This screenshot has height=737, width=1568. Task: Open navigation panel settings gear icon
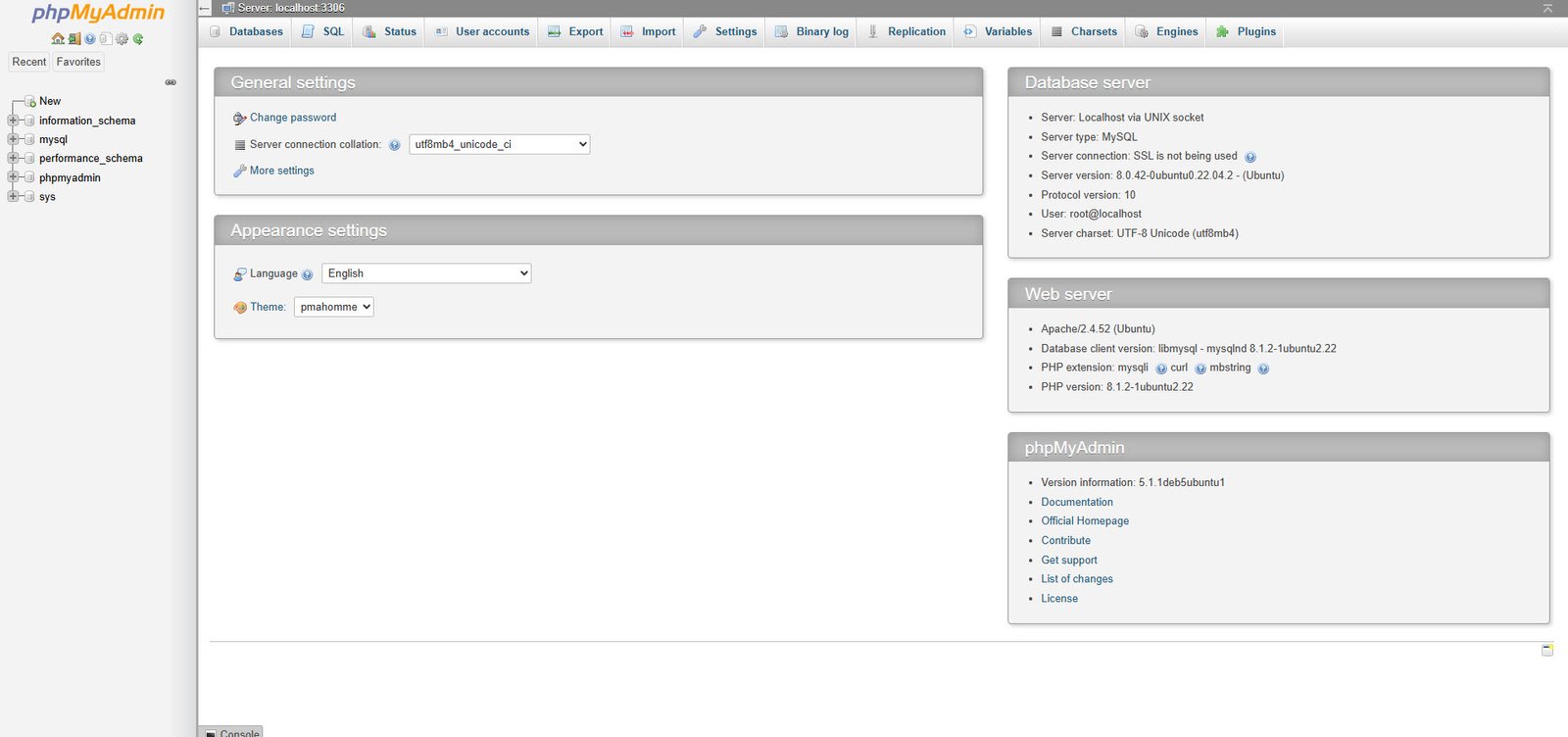pyautogui.click(x=122, y=39)
